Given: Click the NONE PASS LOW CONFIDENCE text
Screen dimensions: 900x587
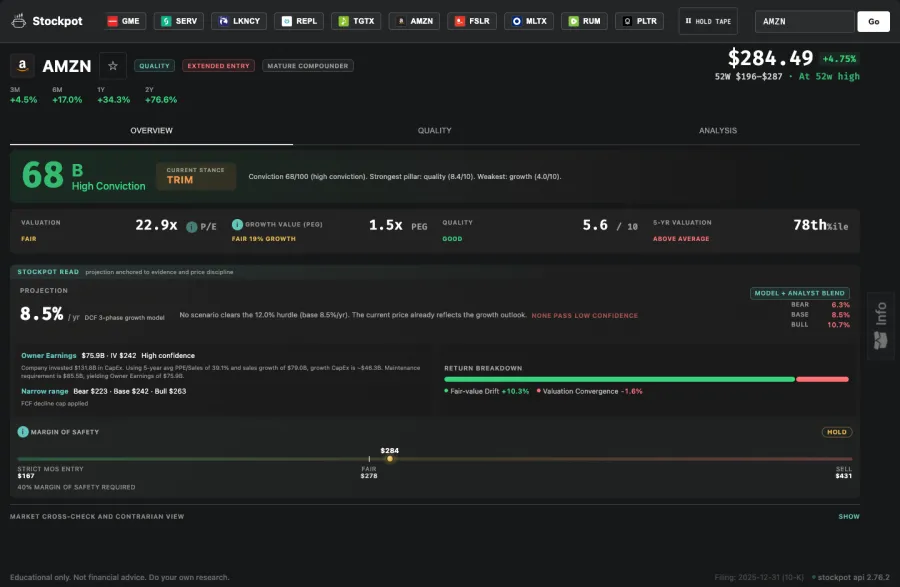Looking at the screenshot, I should pos(584,316).
